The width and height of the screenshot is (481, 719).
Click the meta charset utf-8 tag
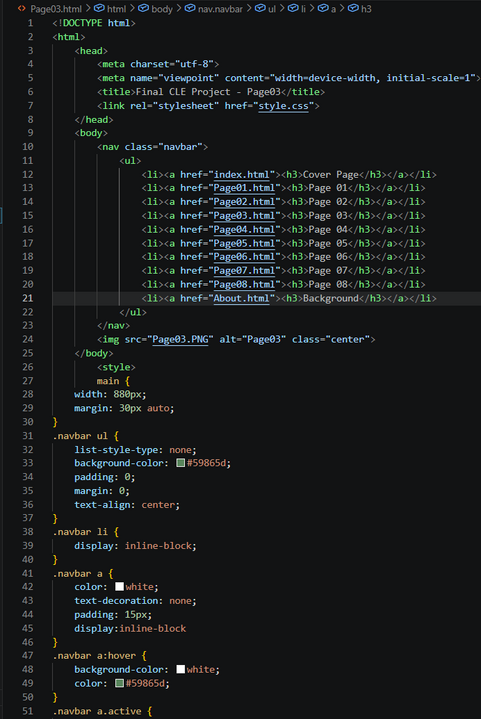(x=158, y=64)
